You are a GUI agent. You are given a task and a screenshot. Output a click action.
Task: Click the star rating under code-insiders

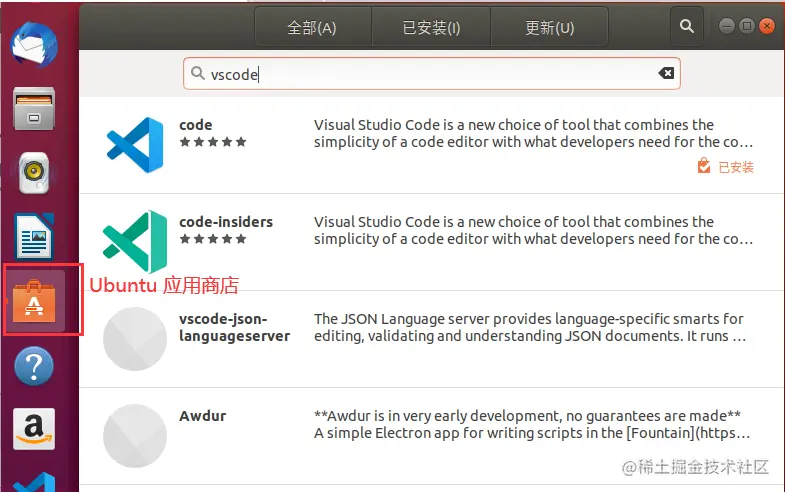click(213, 239)
